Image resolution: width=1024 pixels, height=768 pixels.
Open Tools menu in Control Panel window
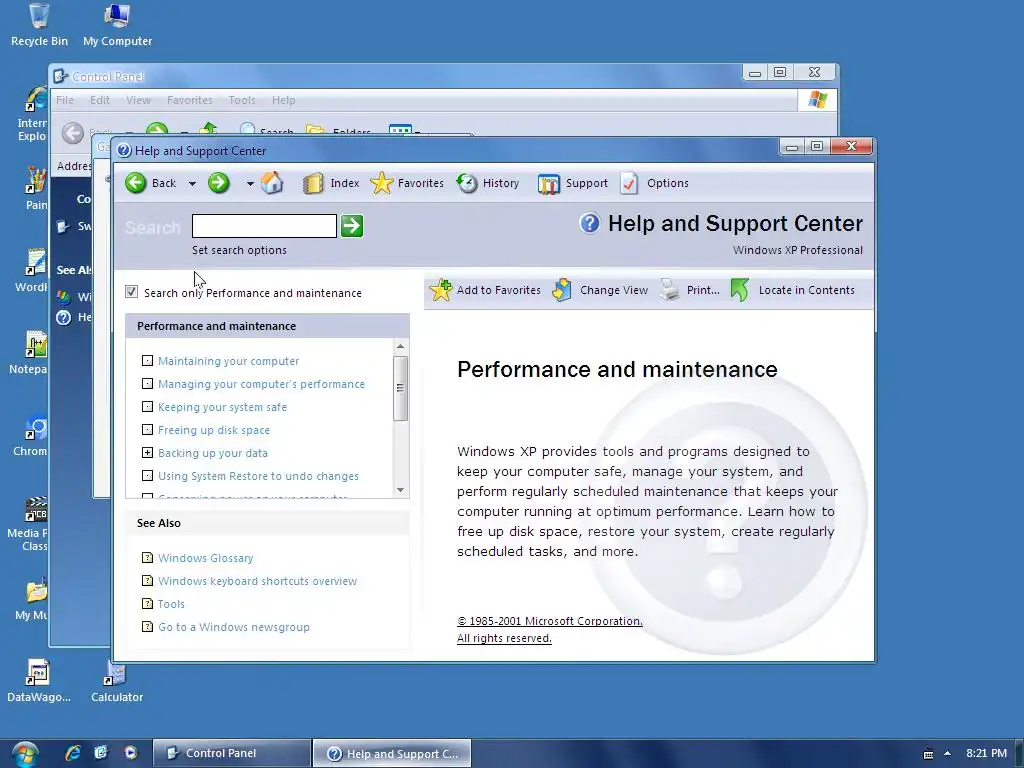tap(242, 100)
